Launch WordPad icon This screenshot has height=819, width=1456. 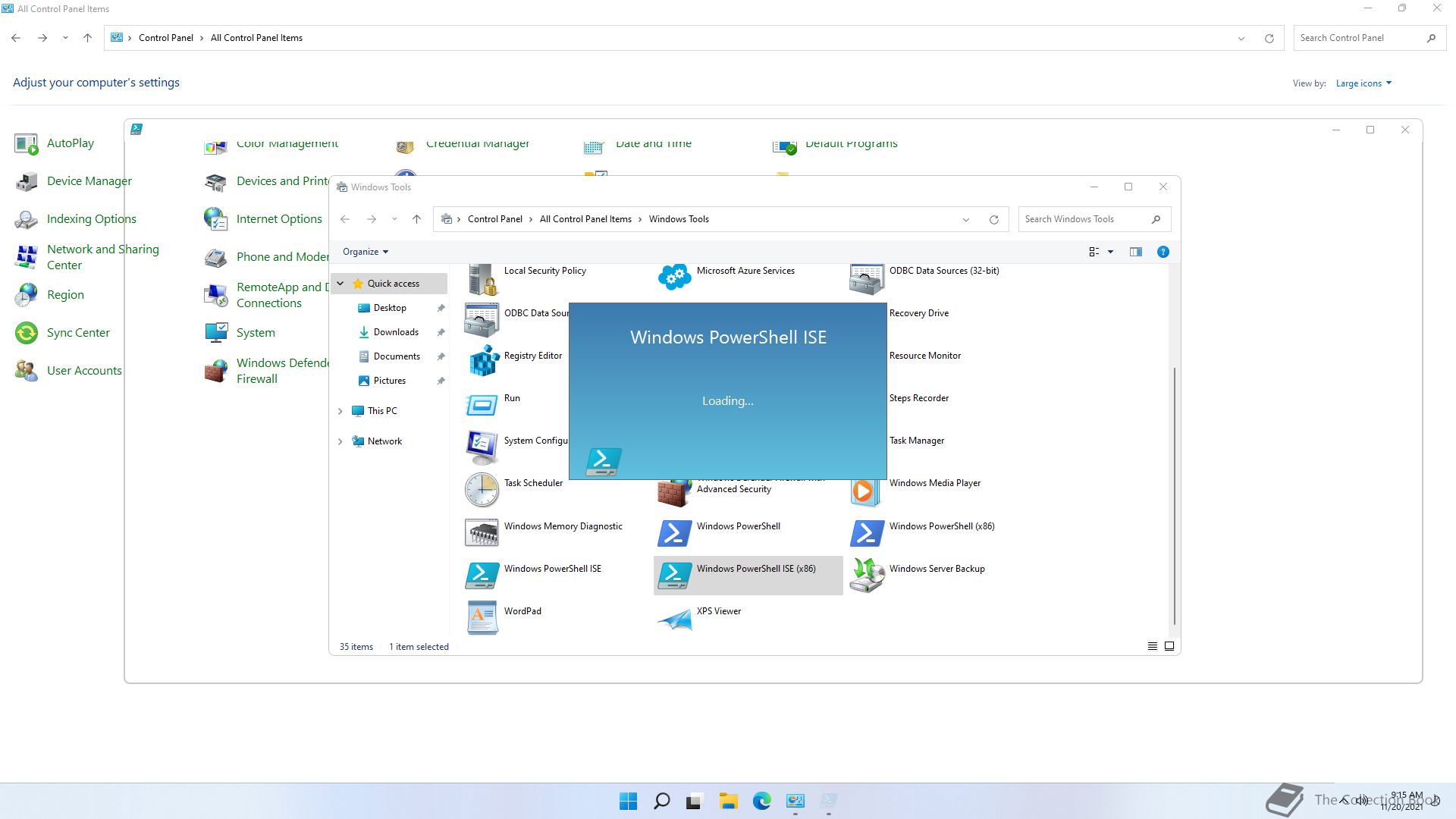coord(482,617)
